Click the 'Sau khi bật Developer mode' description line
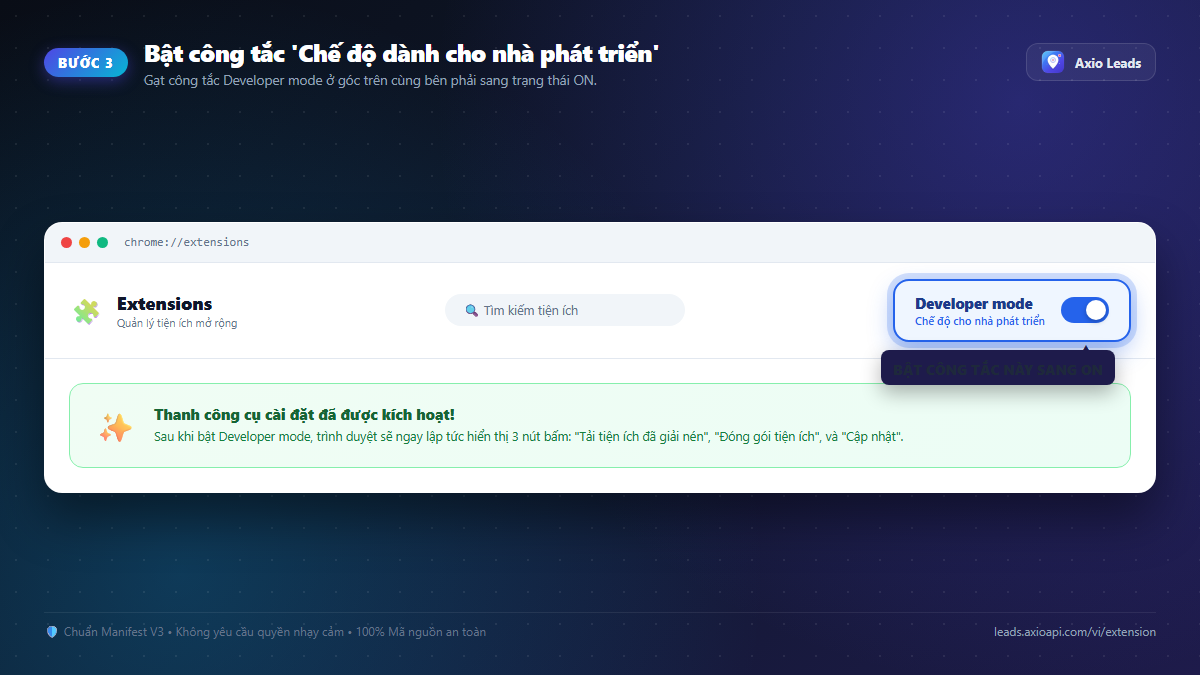The height and width of the screenshot is (675, 1200). pos(529,437)
